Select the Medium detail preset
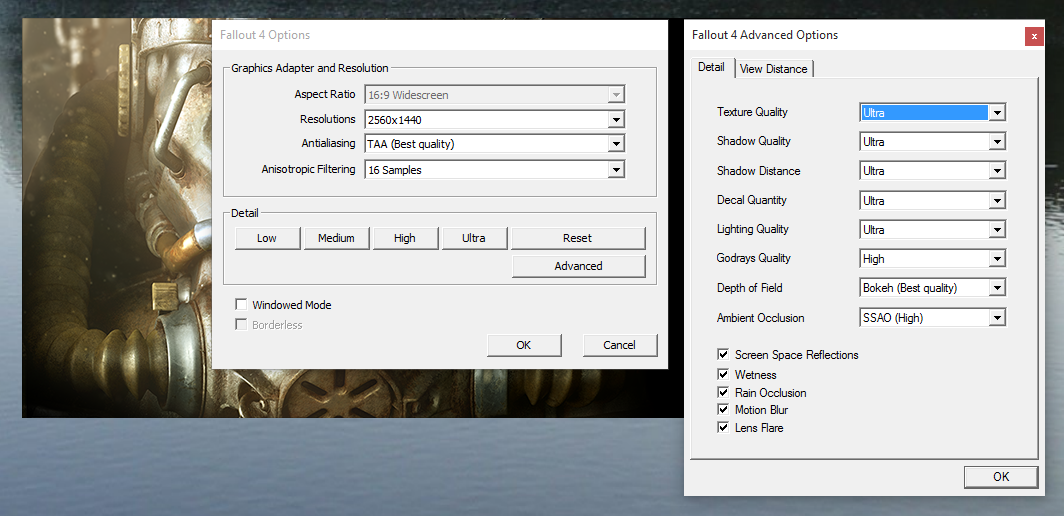 coord(336,238)
